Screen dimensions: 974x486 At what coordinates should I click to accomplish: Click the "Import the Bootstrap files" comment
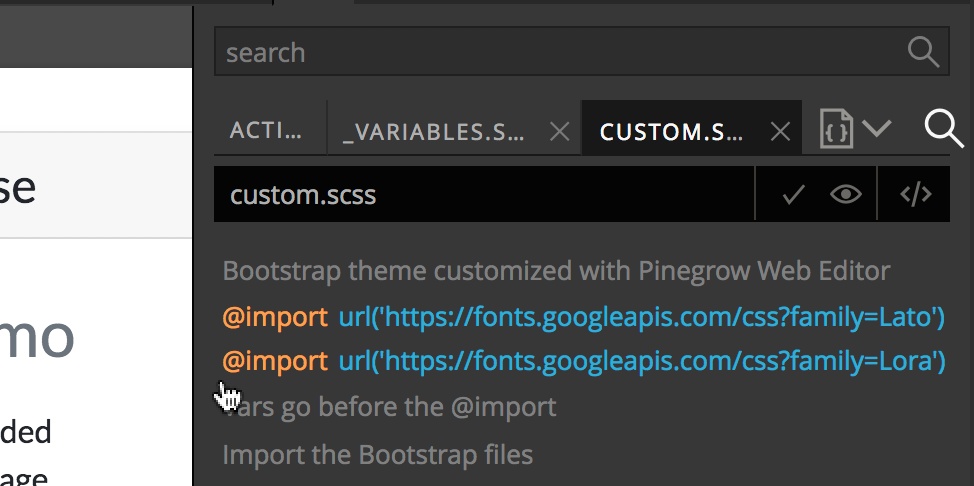pyautogui.click(x=378, y=455)
